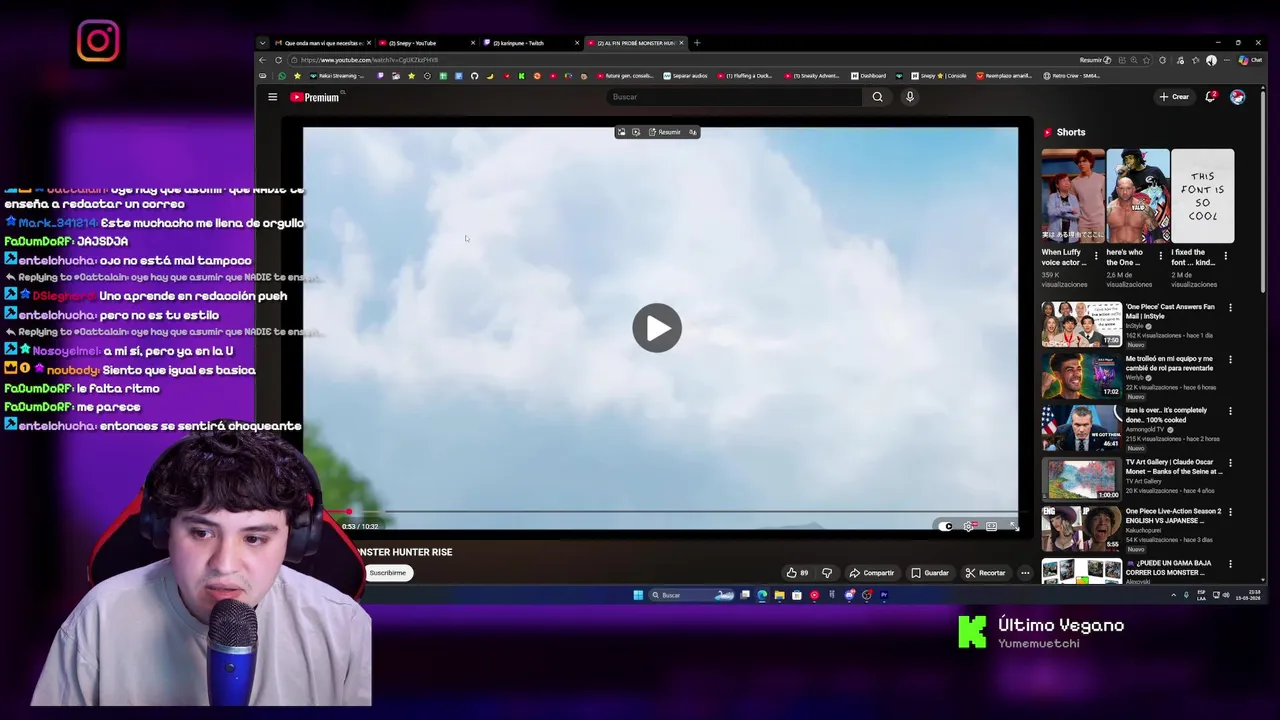
Task: Toggle the autoplay switch in the player
Action: coord(946,526)
